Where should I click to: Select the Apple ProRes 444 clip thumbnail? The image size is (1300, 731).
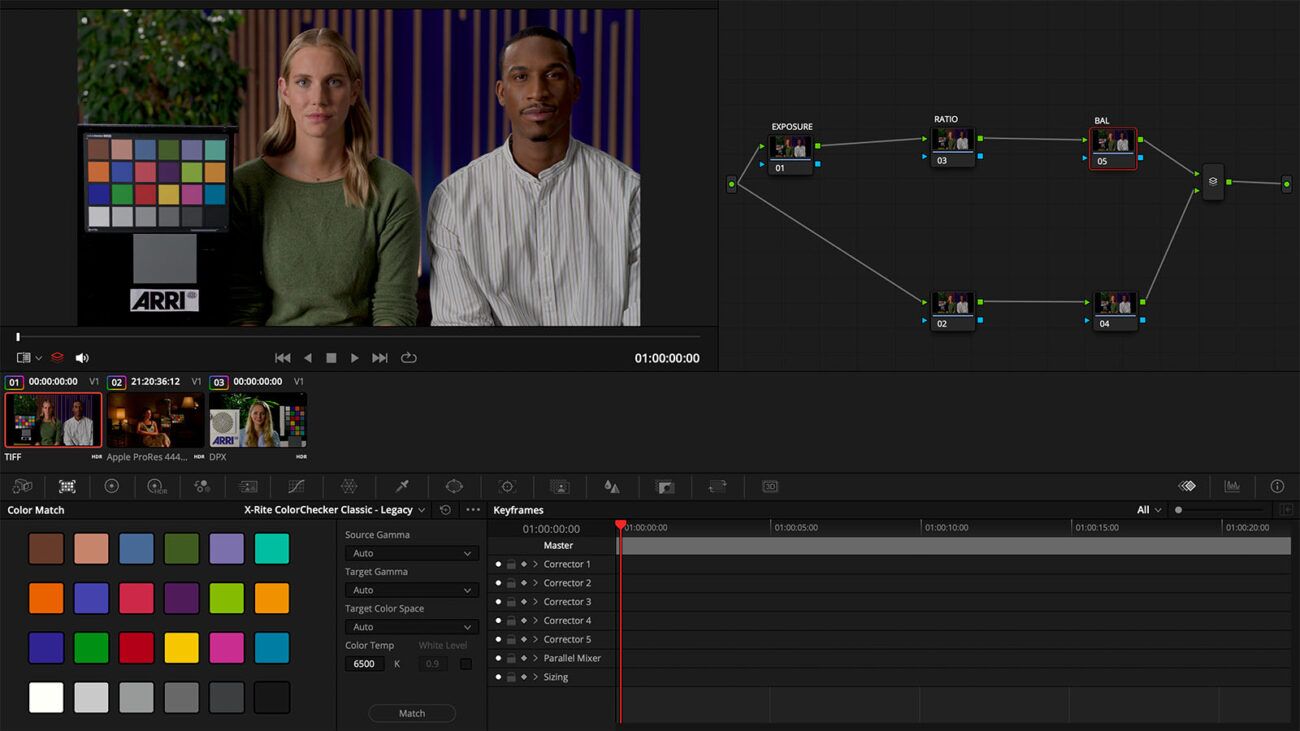[x=155, y=418]
